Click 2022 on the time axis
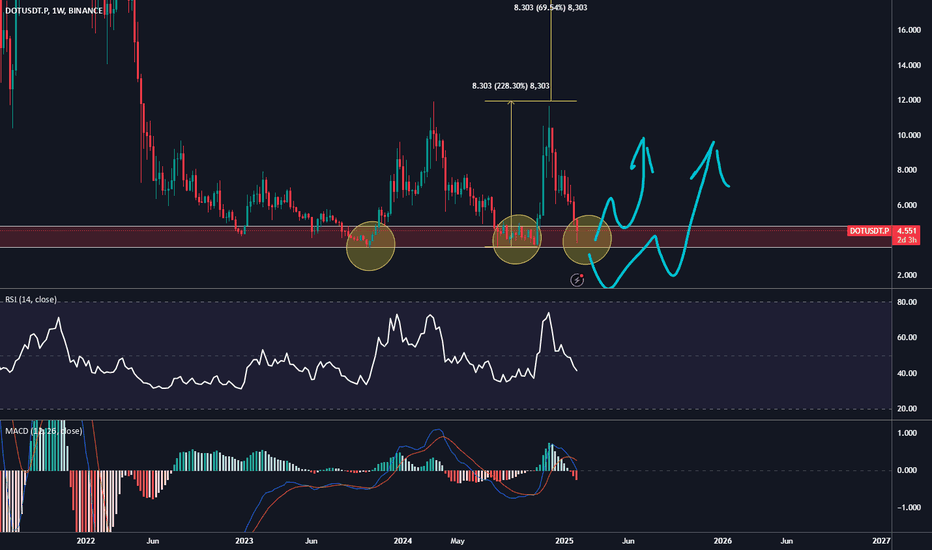 click(85, 540)
